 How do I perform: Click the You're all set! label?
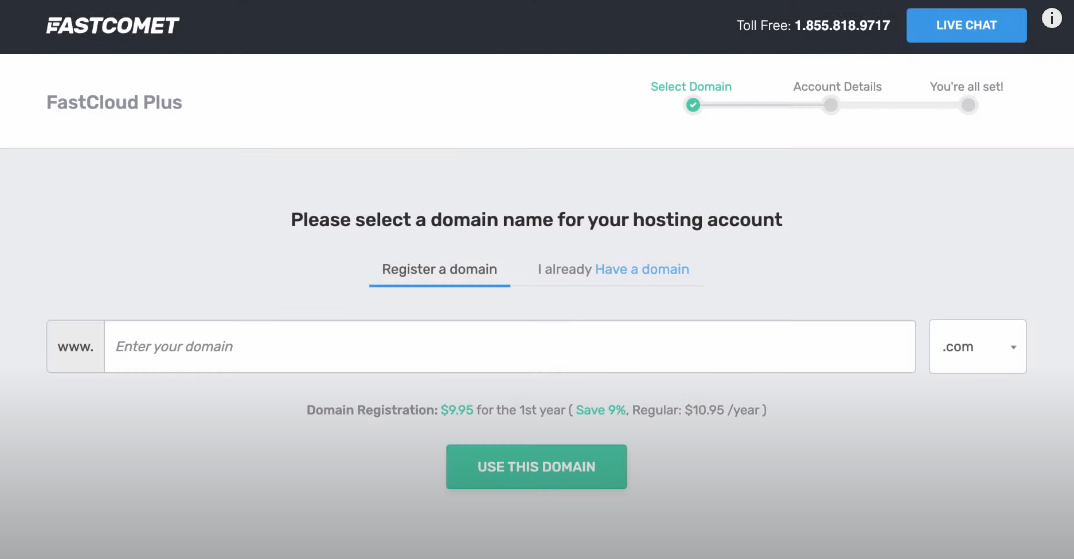coord(966,86)
